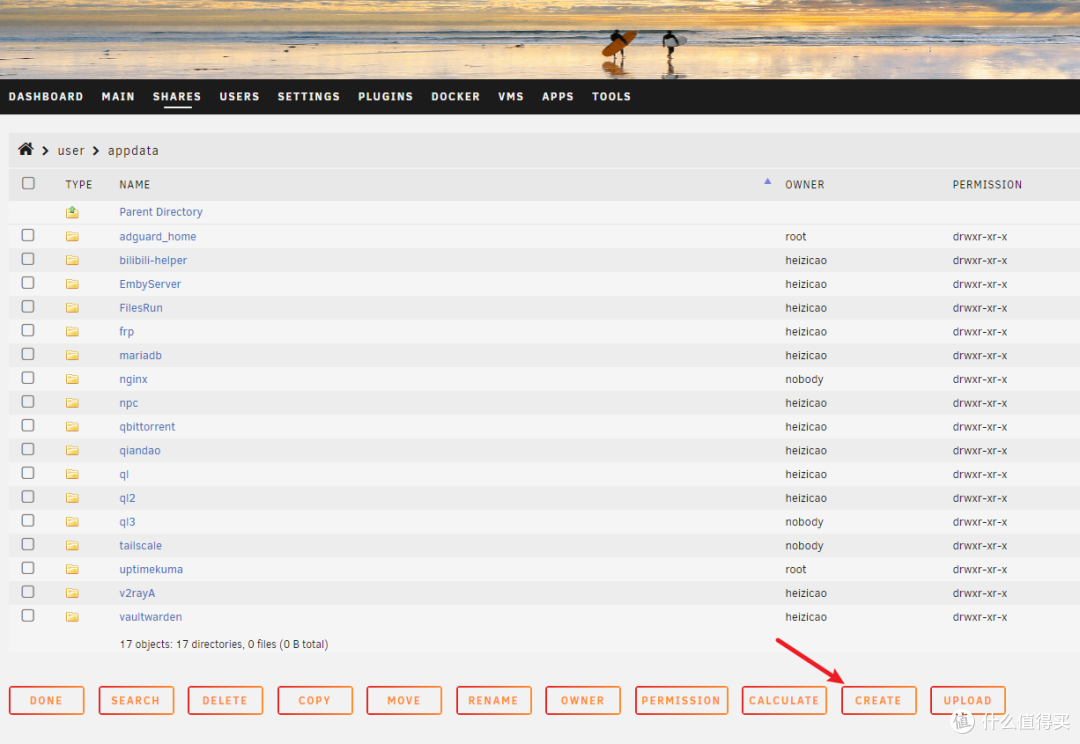
Task: Click the uptimekuma folder icon
Action: 72,569
